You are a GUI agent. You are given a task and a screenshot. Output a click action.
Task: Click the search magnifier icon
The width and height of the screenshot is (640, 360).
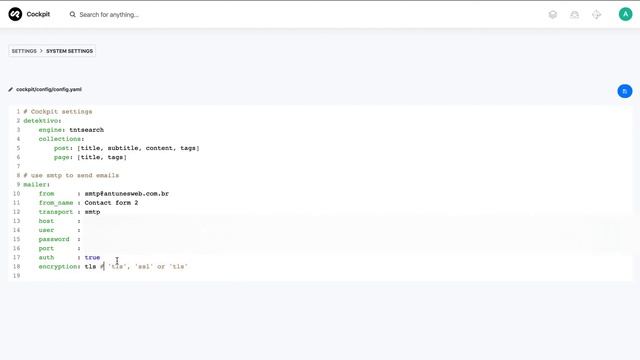coord(73,14)
